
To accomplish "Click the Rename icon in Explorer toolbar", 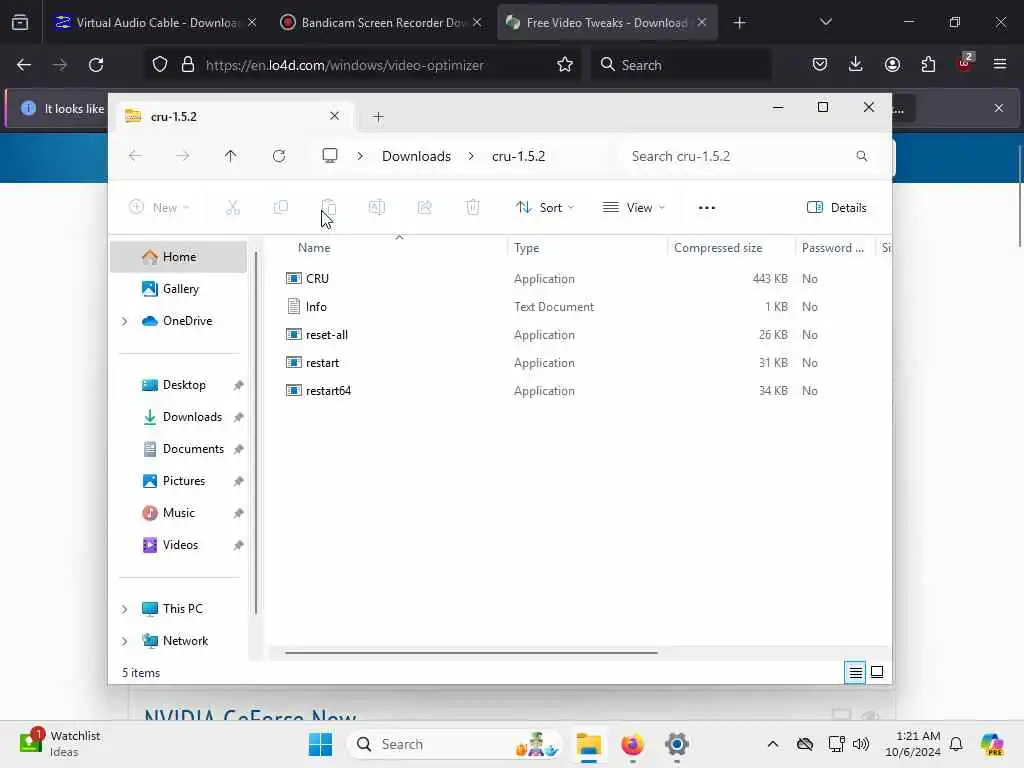I will 377,208.
